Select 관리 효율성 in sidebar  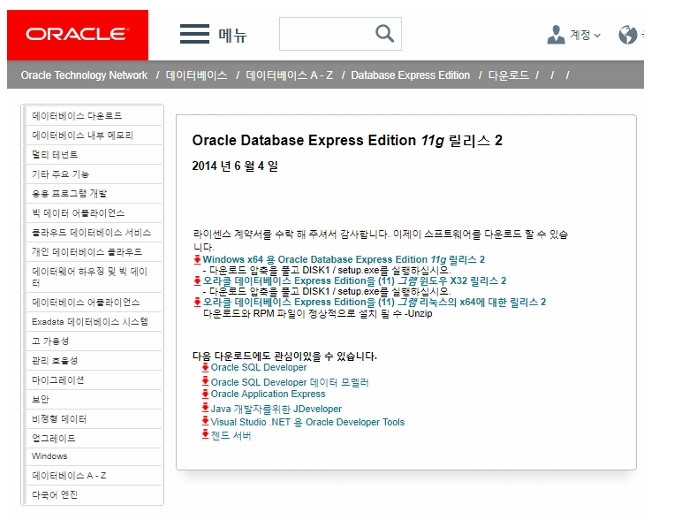94,361
